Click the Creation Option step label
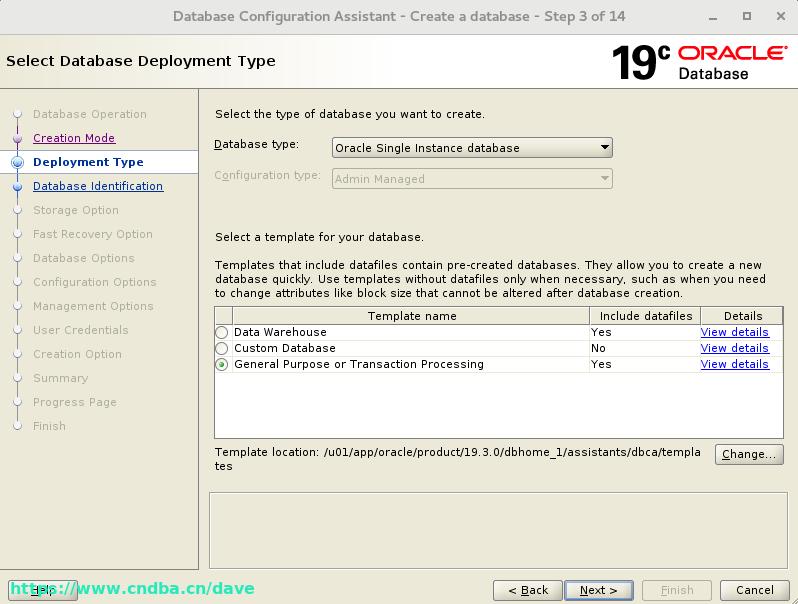 tap(77, 354)
